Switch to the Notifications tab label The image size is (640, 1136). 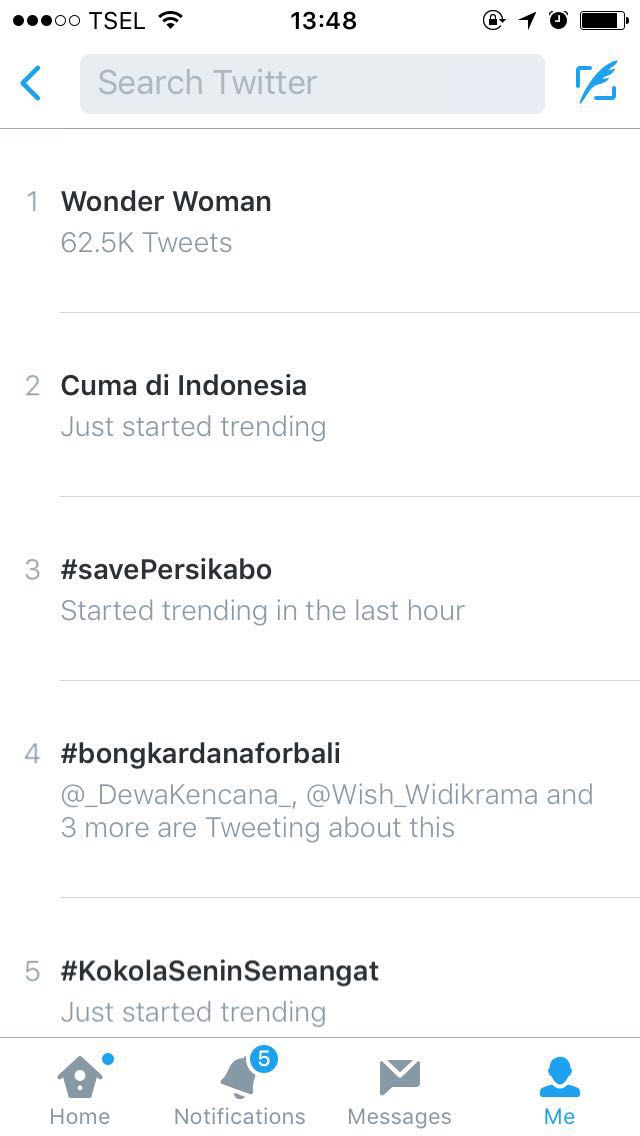[239, 1116]
